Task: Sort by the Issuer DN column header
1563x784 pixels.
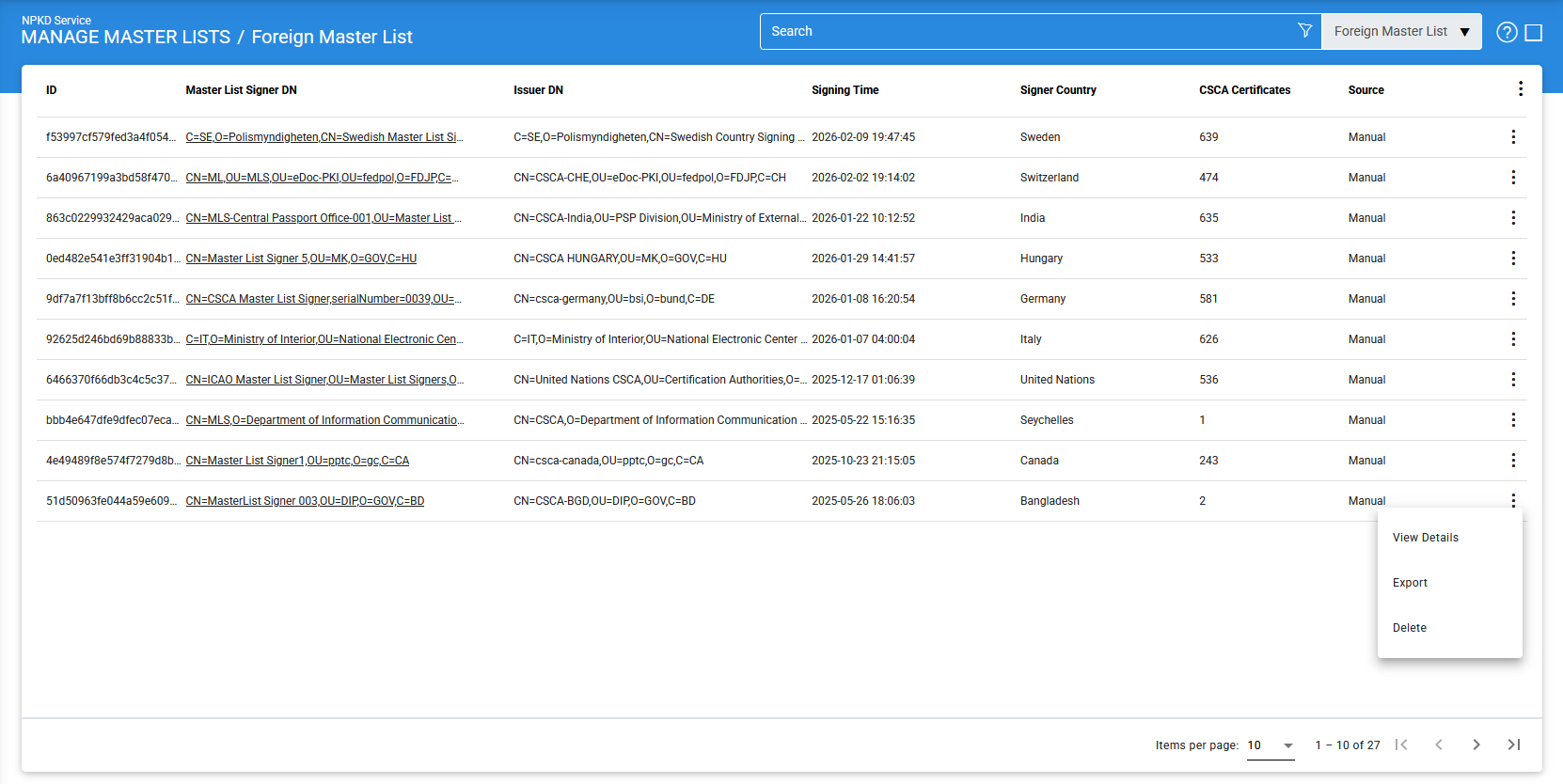Action: pos(538,90)
